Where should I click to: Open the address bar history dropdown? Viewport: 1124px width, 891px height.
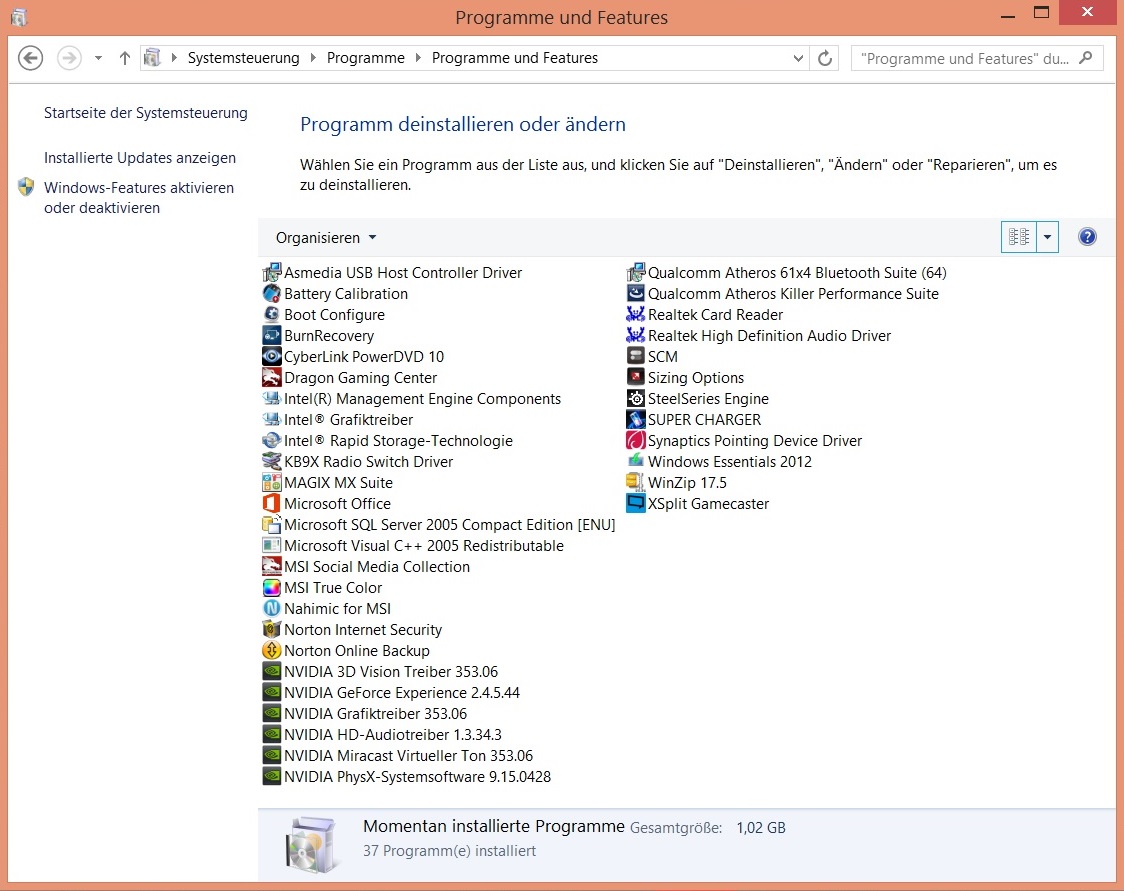pos(798,58)
